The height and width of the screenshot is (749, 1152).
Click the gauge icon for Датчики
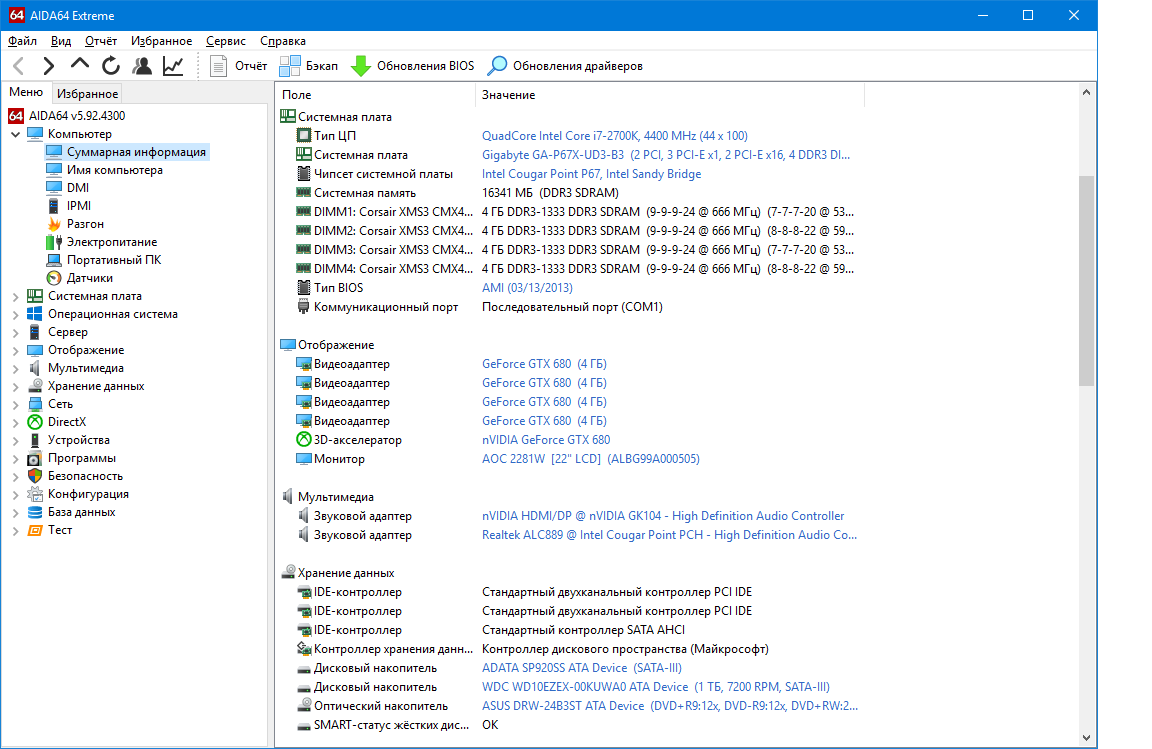[x=54, y=278]
